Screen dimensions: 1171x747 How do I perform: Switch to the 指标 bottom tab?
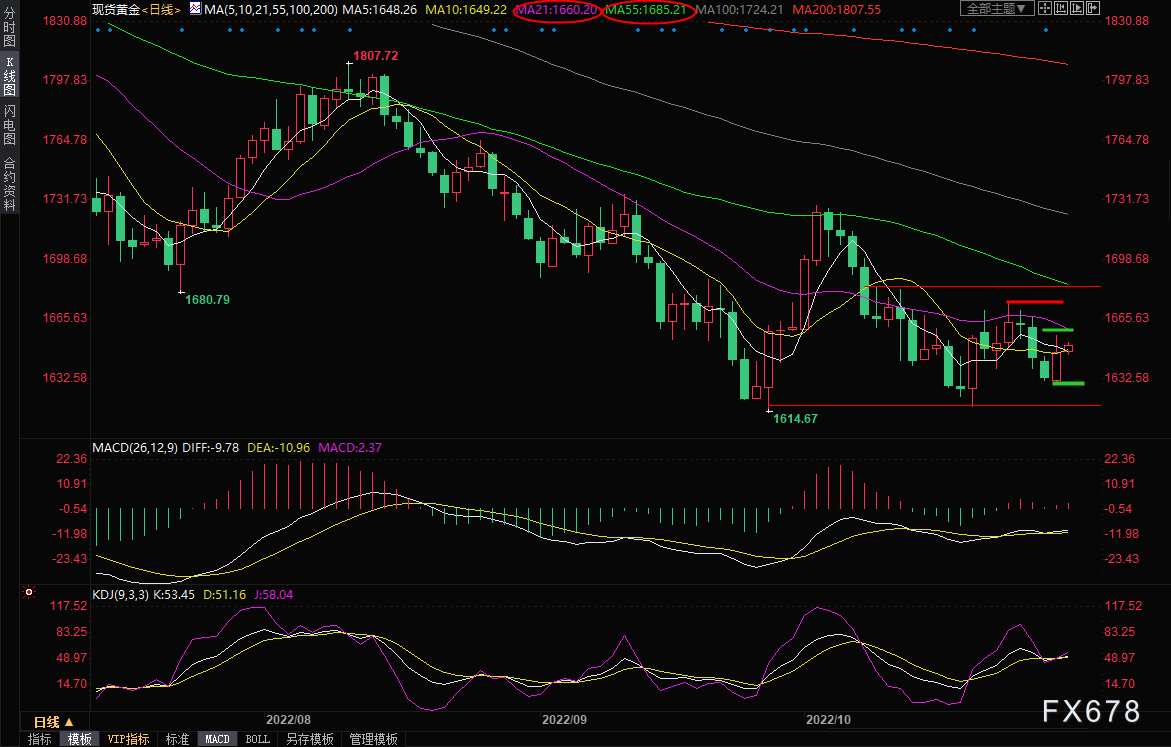(40, 739)
